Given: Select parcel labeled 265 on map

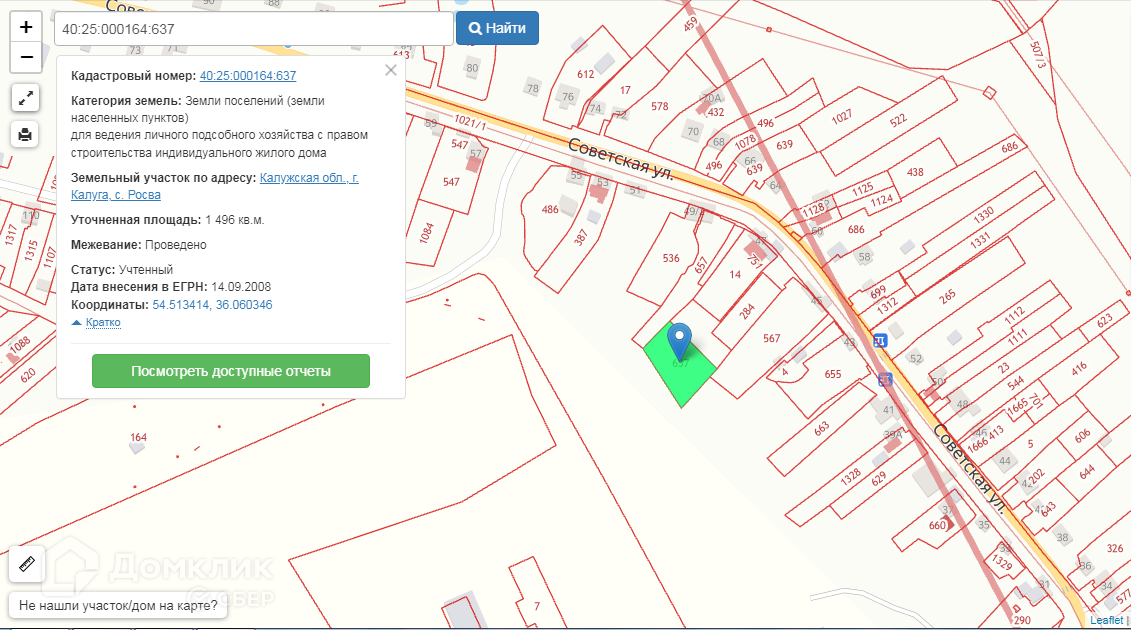Looking at the screenshot, I should click(x=947, y=295).
